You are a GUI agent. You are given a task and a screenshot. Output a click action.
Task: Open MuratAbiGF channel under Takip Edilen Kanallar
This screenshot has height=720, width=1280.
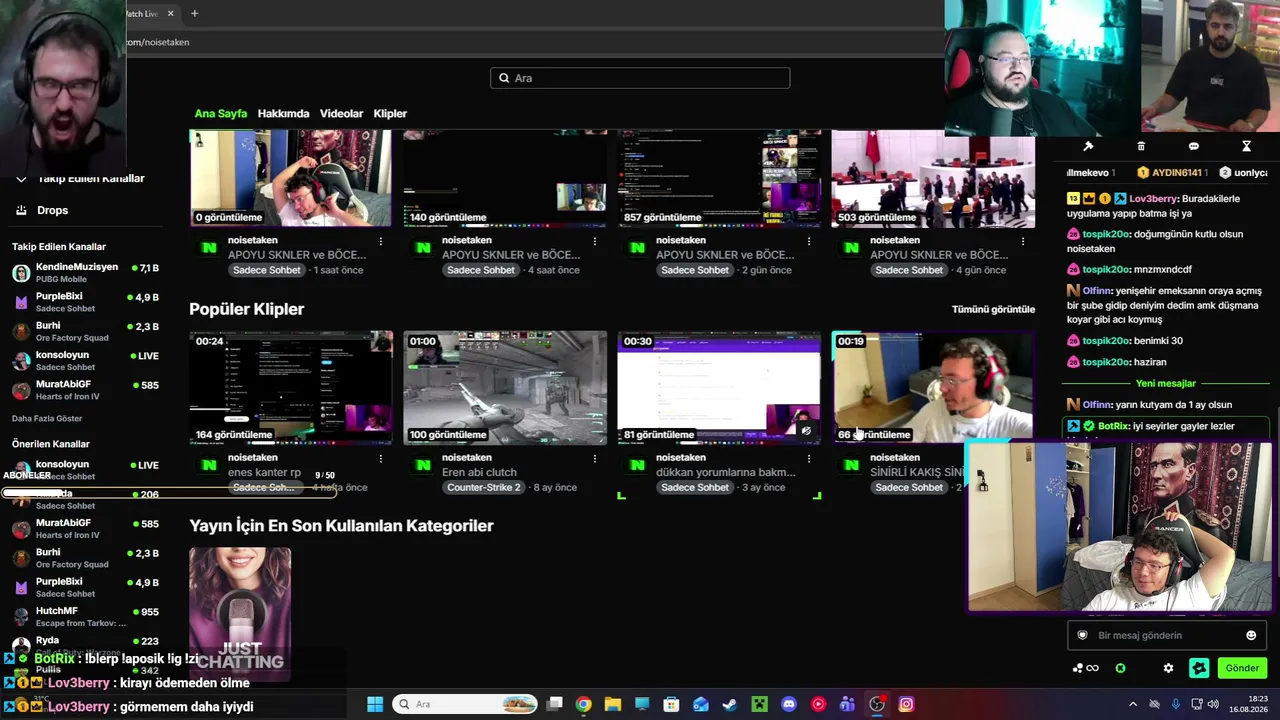coord(86,390)
